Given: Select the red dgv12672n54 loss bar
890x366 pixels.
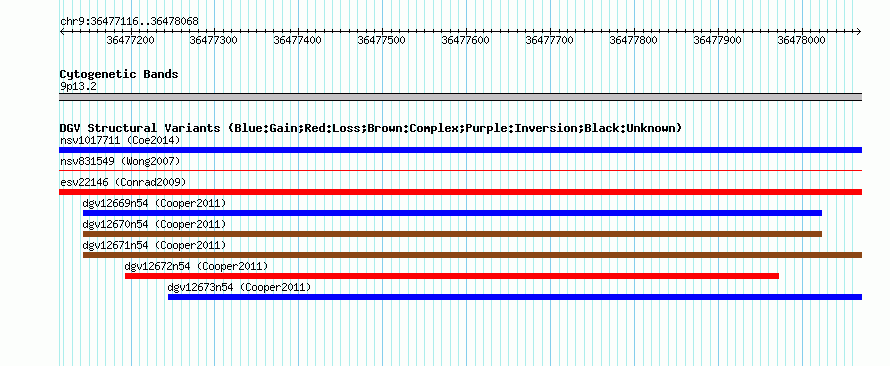Looking at the screenshot, I should point(452,276).
